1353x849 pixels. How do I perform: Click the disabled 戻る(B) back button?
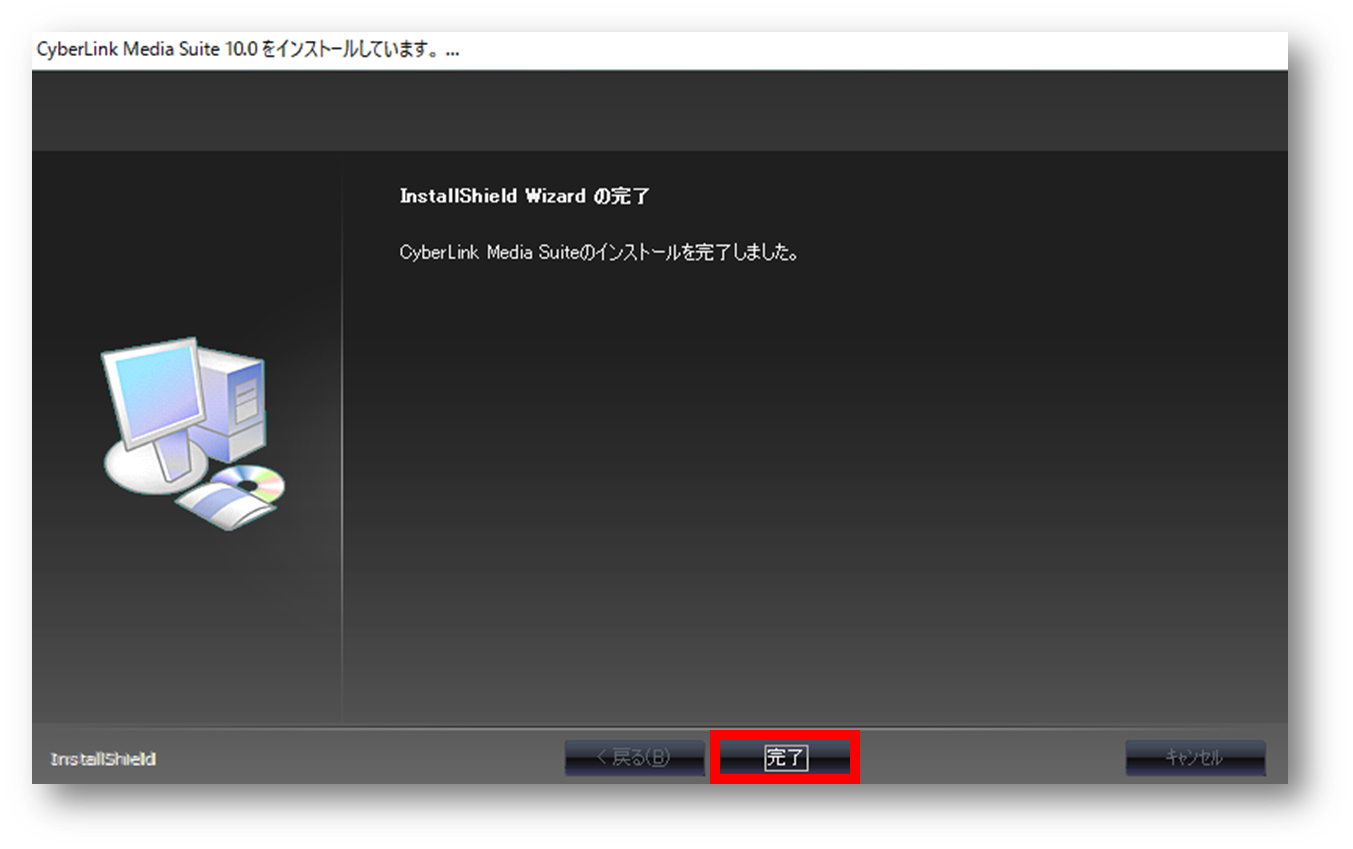(x=634, y=758)
